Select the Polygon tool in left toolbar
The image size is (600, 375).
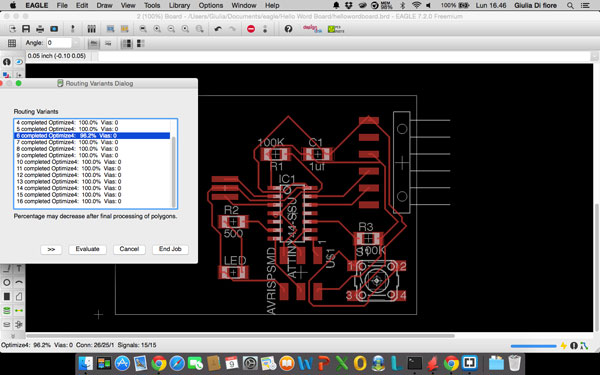point(19,297)
